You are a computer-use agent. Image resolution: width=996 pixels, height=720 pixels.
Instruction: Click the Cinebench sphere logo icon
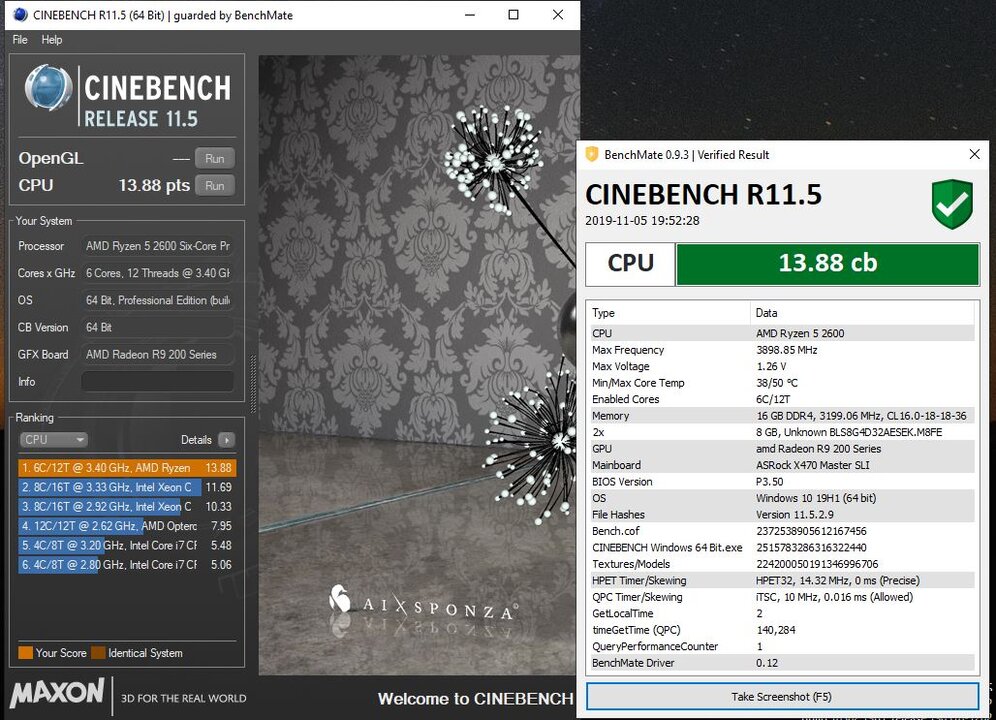click(48, 88)
